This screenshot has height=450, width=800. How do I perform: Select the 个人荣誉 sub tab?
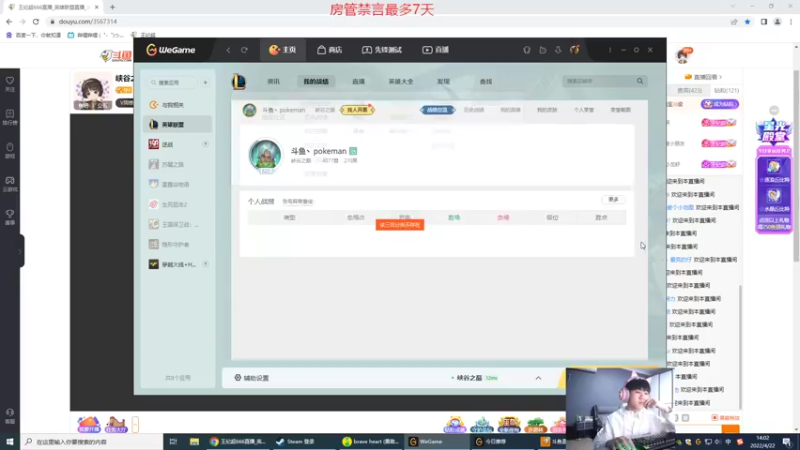[x=584, y=110]
